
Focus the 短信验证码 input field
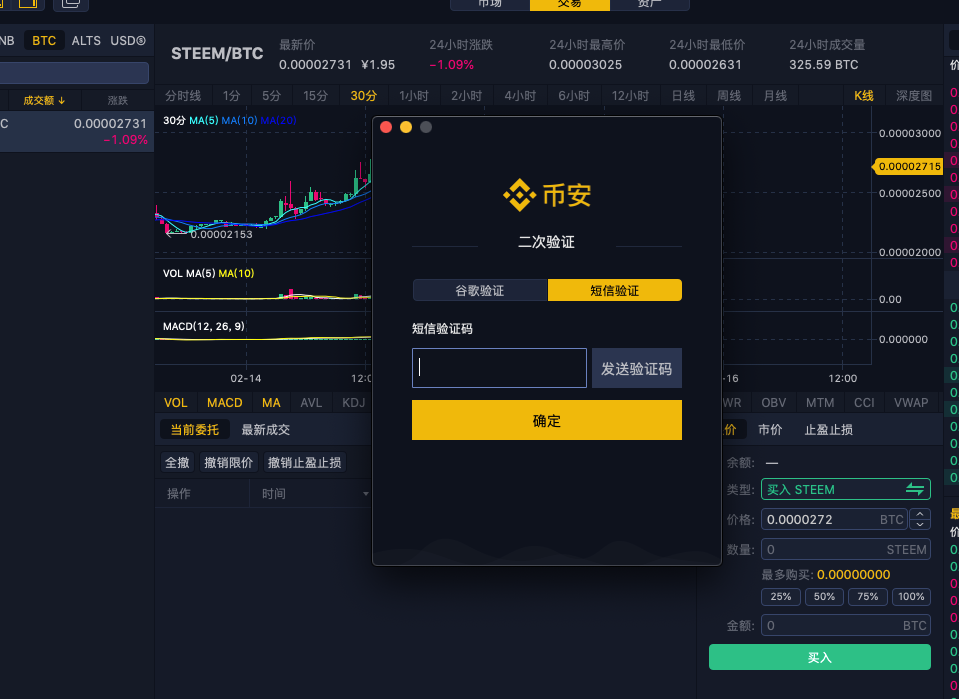point(500,368)
